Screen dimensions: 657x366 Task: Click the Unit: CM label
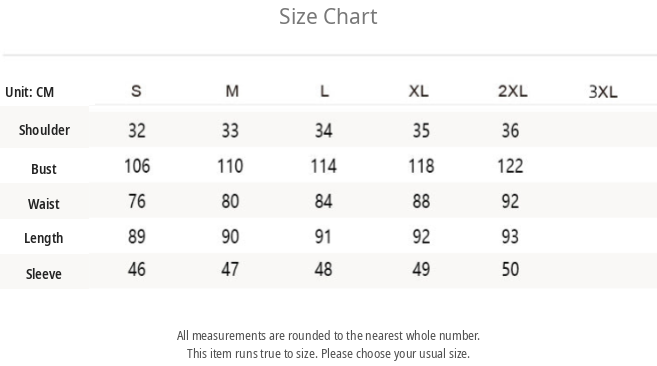(30, 92)
